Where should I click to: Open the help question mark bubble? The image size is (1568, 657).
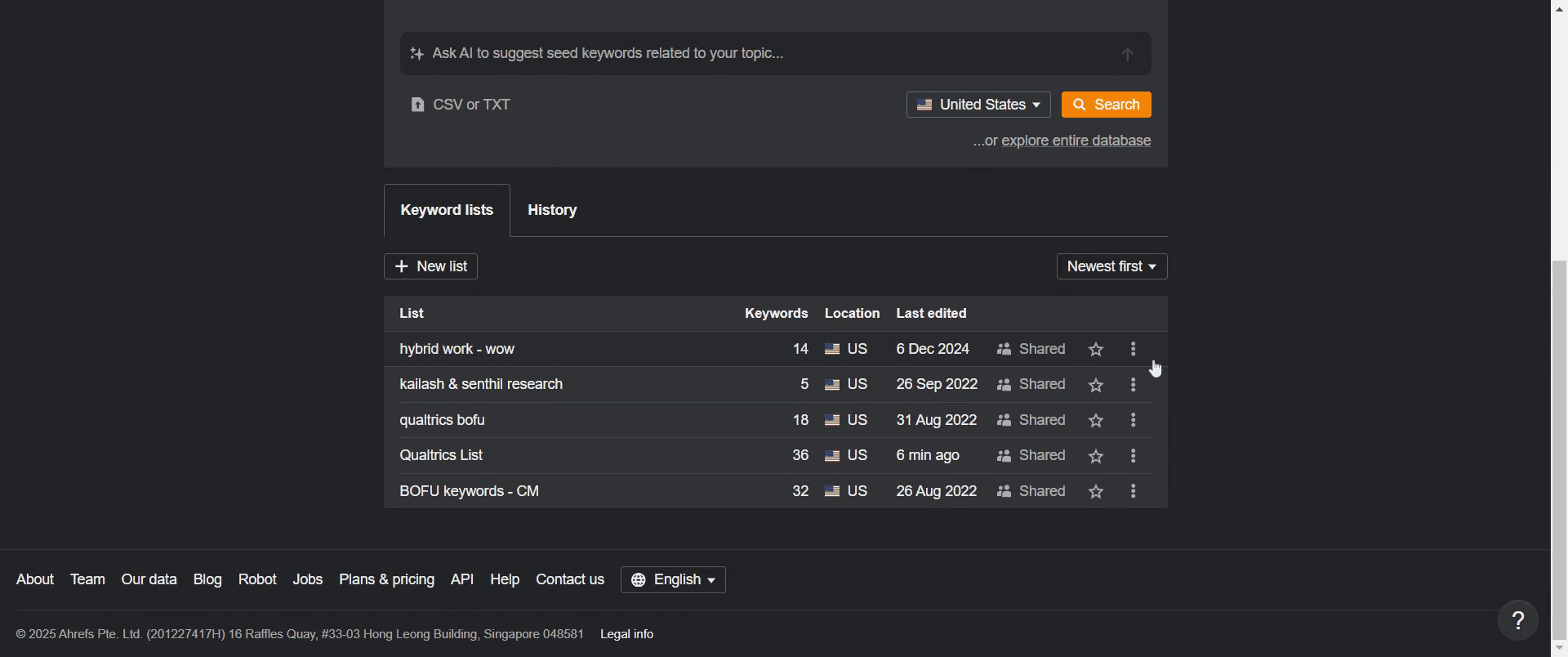coord(1518,621)
